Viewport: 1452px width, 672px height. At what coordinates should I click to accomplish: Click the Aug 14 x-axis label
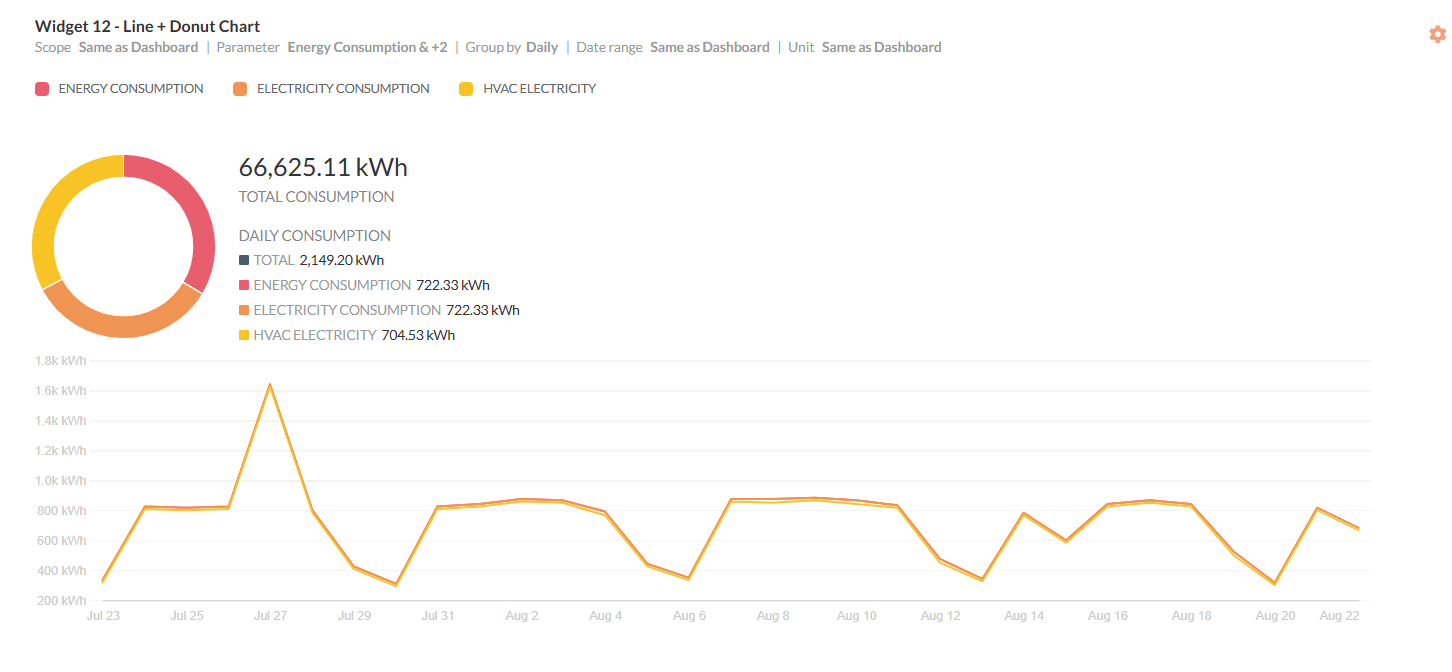point(1024,616)
